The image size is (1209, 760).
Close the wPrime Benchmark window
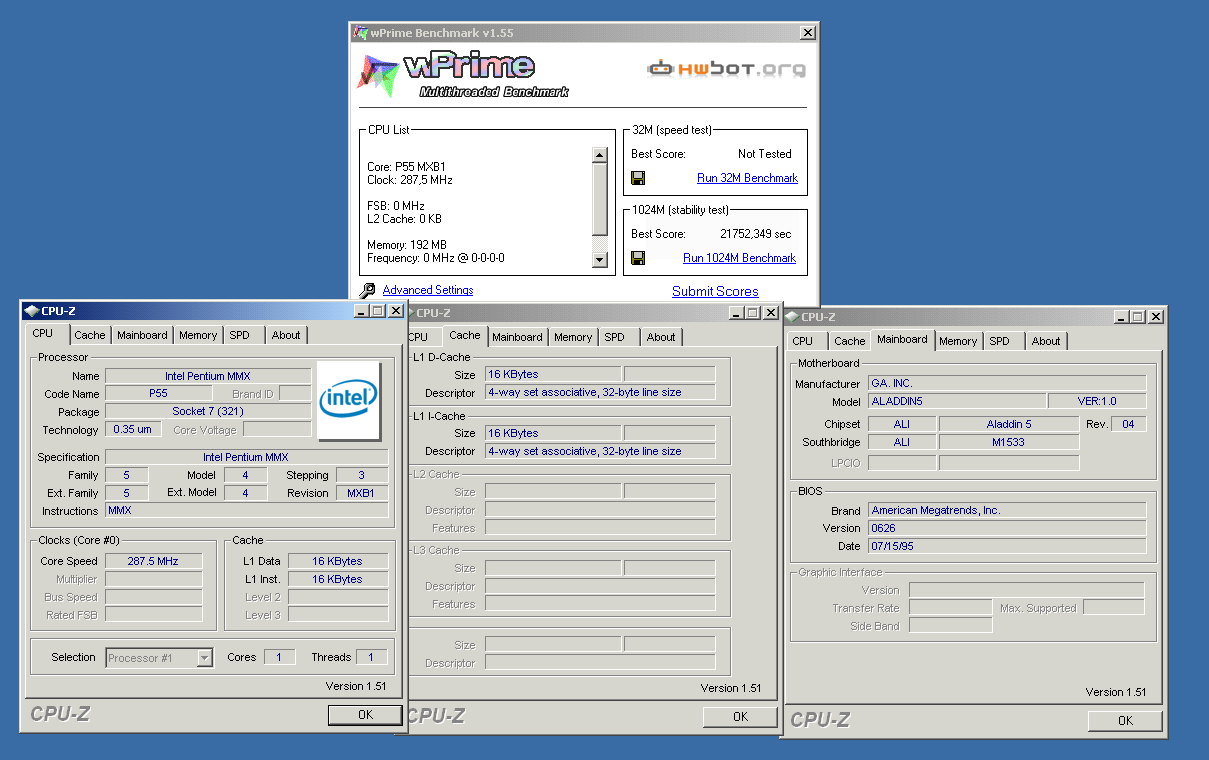[807, 33]
